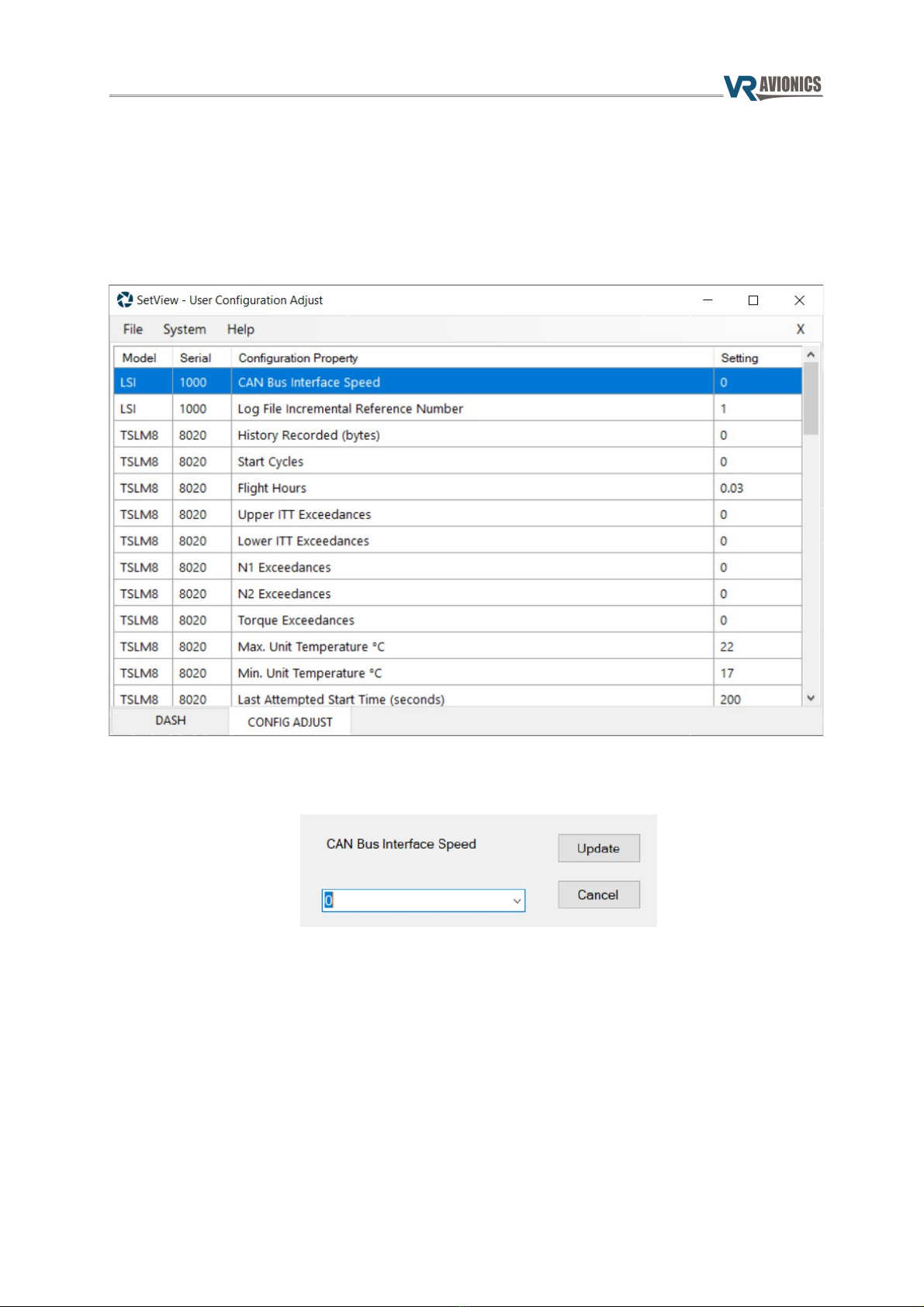The height and width of the screenshot is (1307, 924).
Task: Click the Setting column header
Action: coord(757,358)
